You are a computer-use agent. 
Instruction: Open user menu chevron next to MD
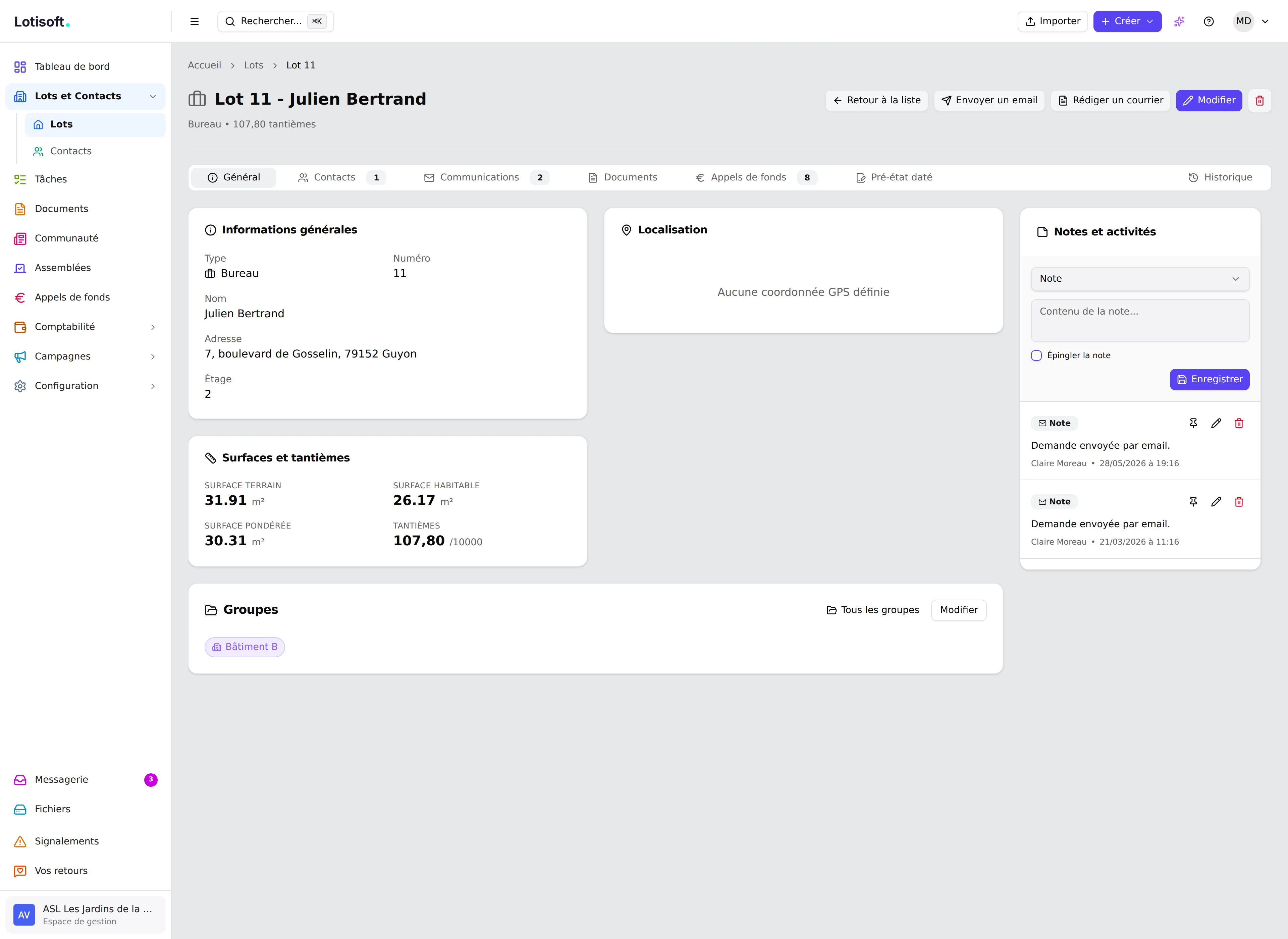(1265, 21)
